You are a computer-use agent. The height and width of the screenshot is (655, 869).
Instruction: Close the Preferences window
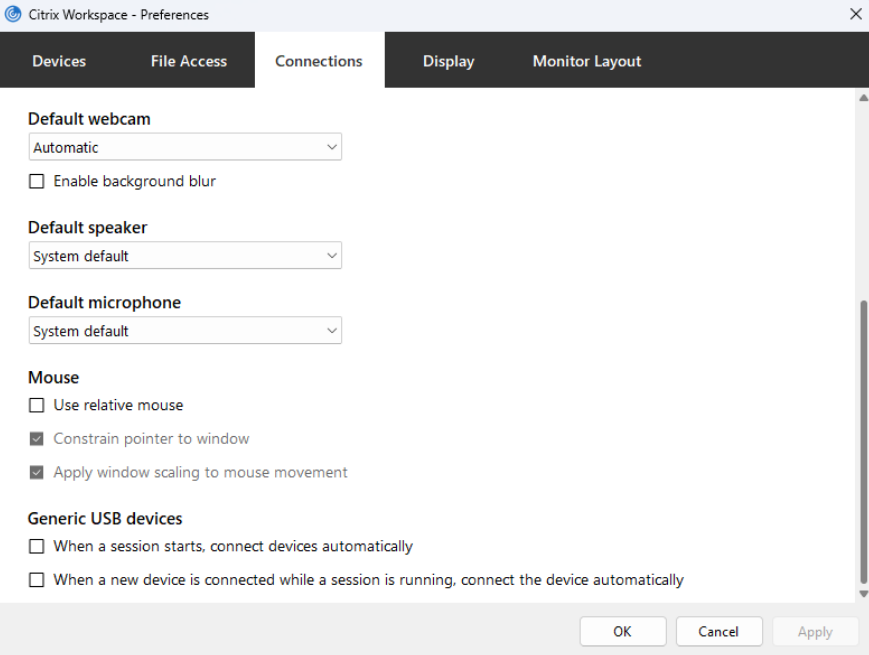pos(855,15)
